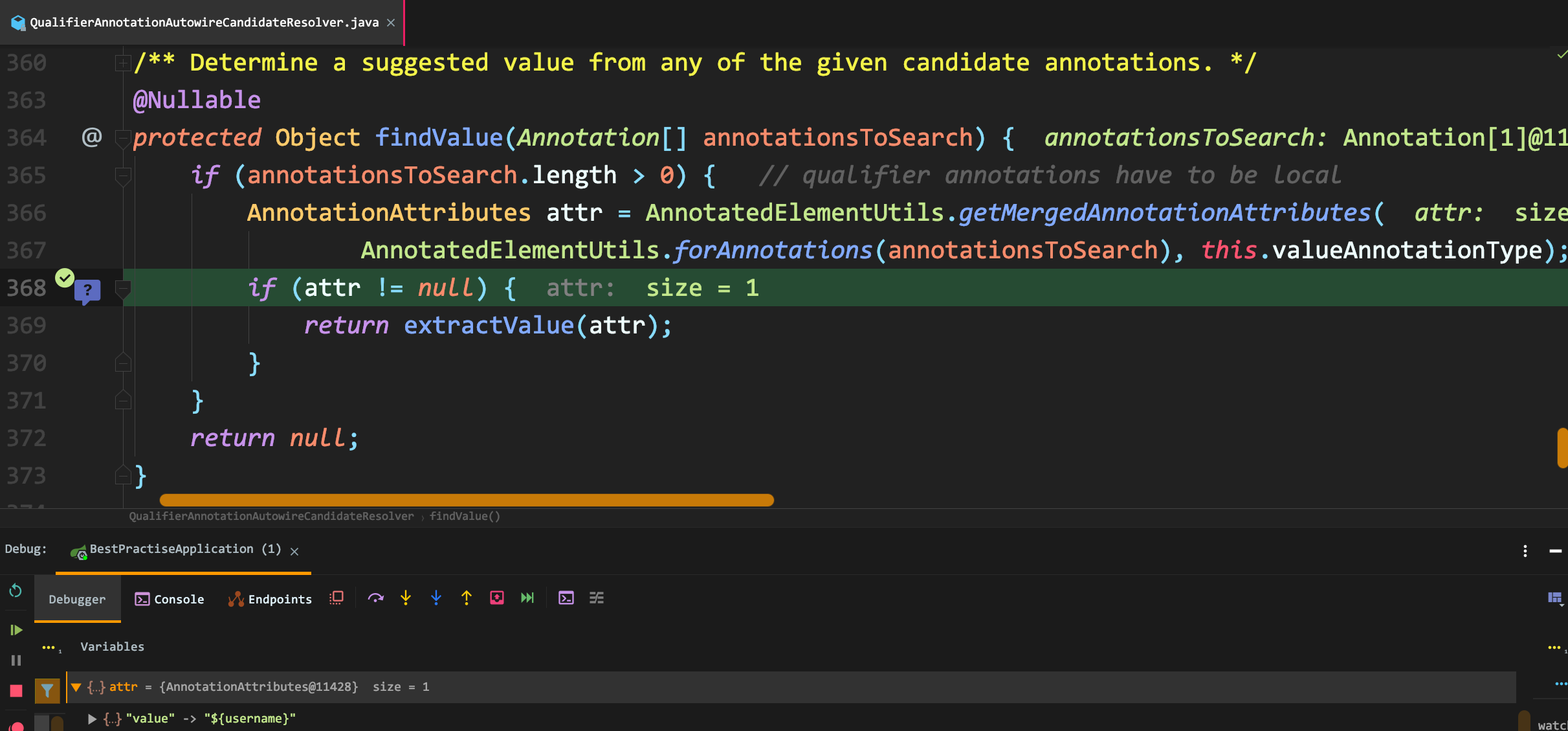Collapse the if block fold at line 368
This screenshot has width=1568, height=731.
pos(122,288)
